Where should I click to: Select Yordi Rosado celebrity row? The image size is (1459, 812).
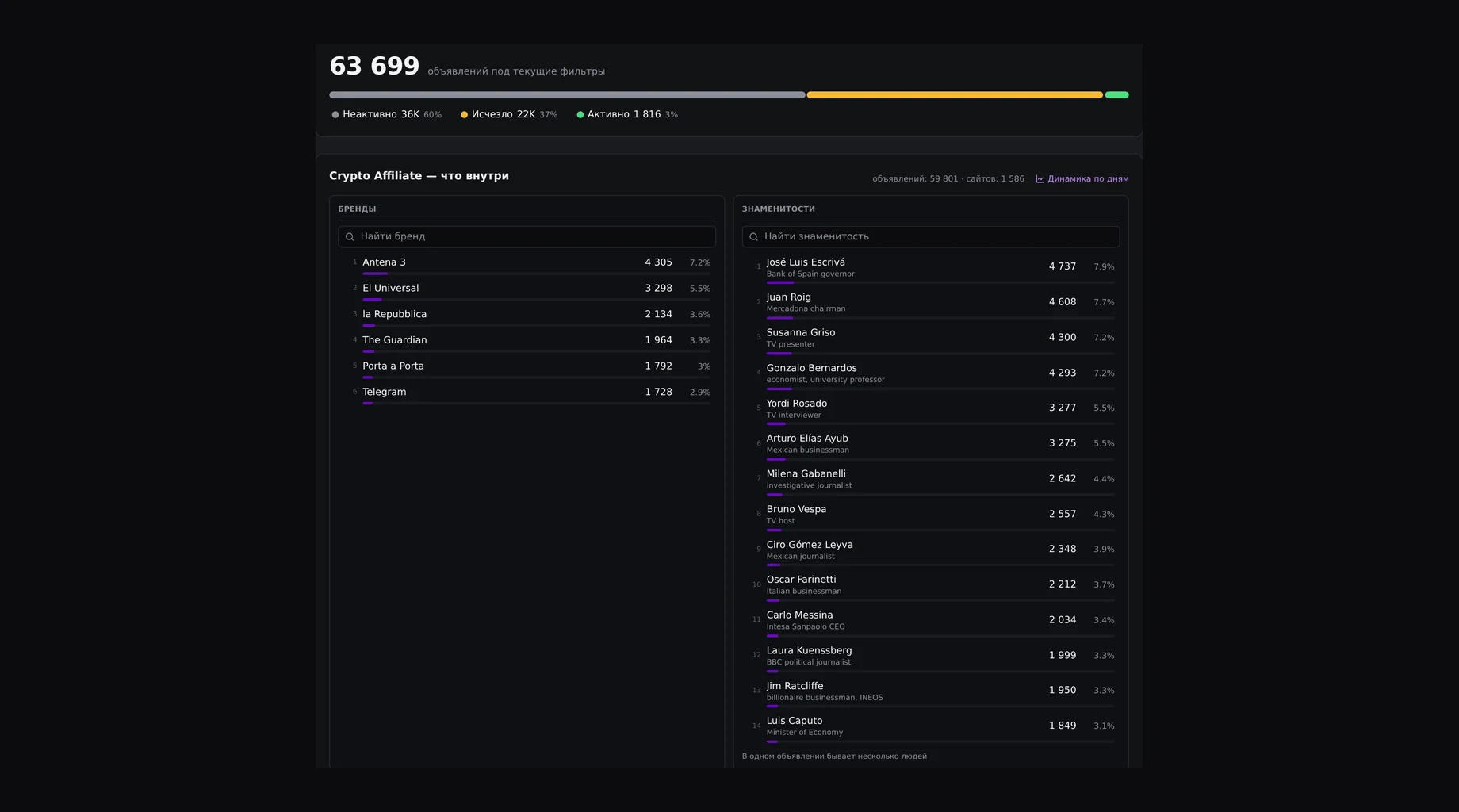click(932, 409)
